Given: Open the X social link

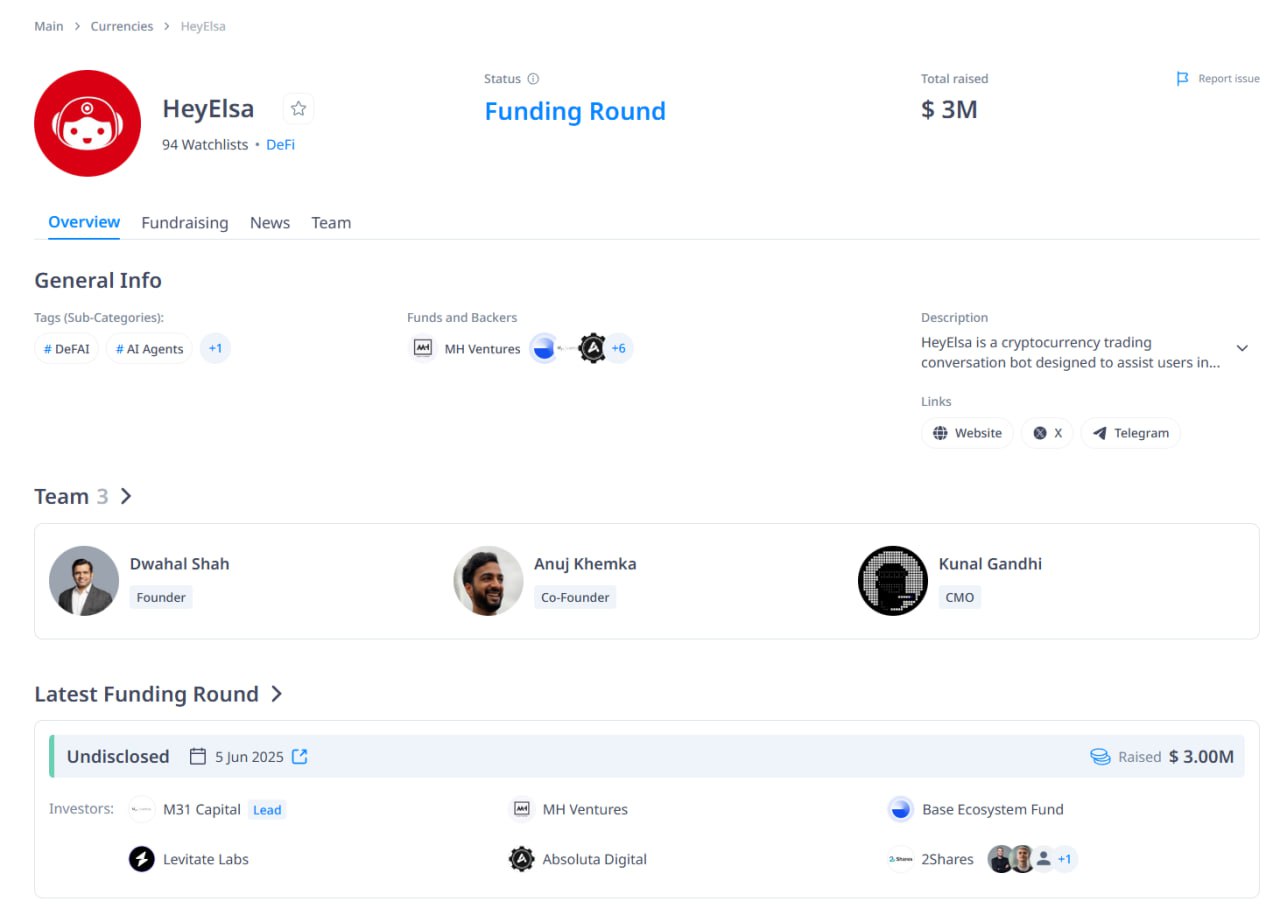Looking at the screenshot, I should [x=1047, y=433].
